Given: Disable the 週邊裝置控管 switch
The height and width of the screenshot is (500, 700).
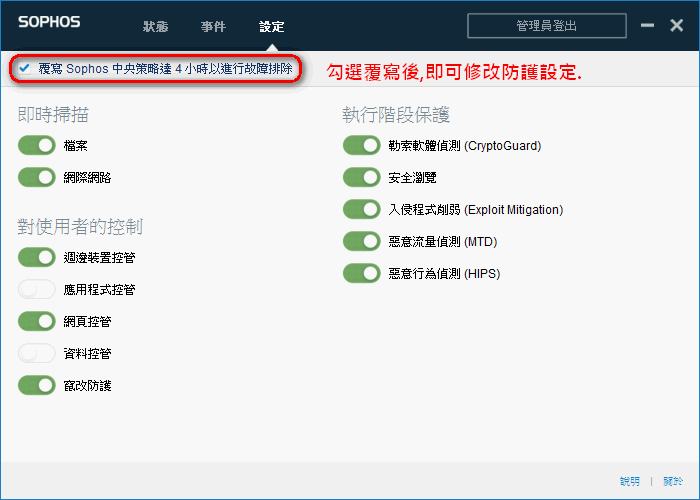Looking at the screenshot, I should pyautogui.click(x=37, y=257).
